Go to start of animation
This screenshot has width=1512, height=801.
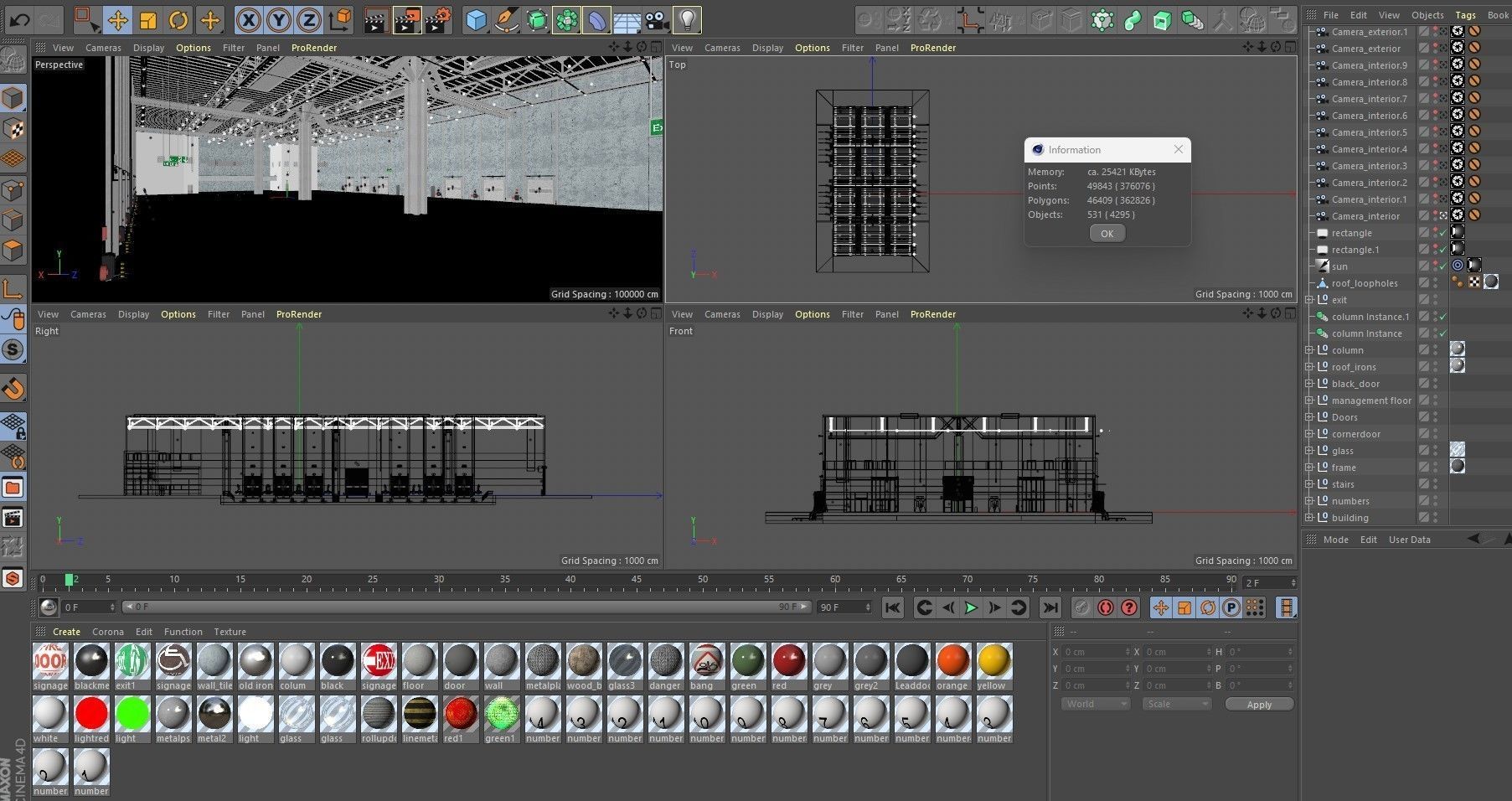[x=893, y=607]
